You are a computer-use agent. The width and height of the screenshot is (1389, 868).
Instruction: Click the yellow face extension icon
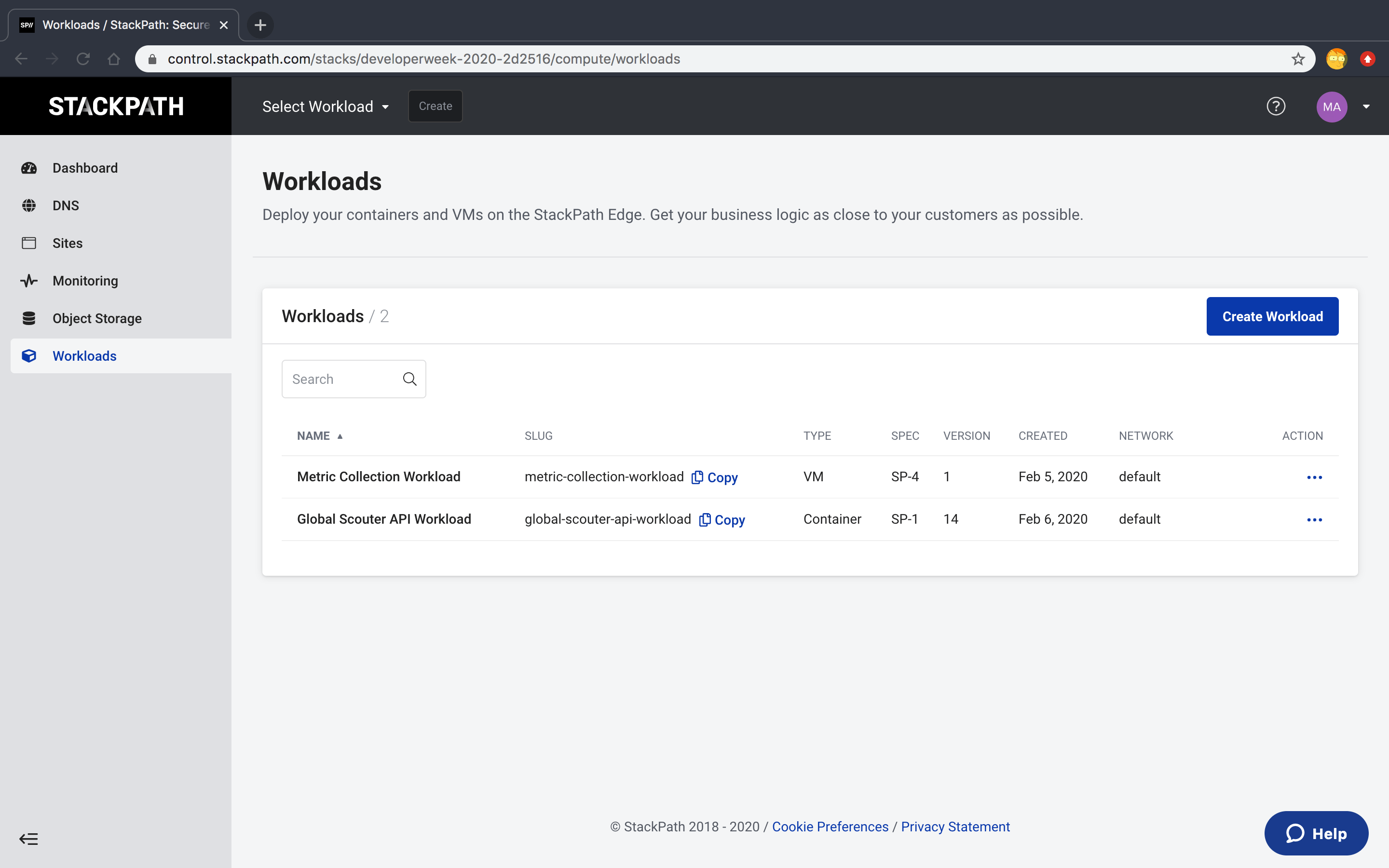pos(1336,59)
